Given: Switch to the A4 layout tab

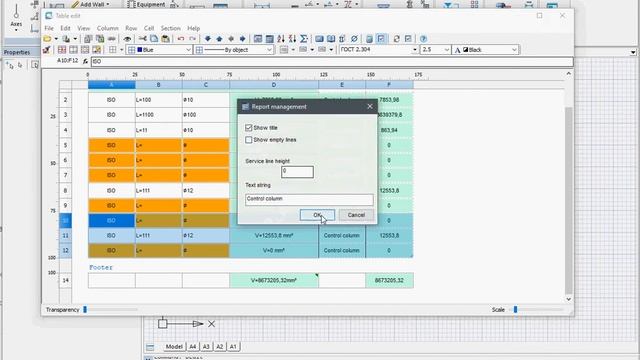Looking at the screenshot, I should (x=193, y=347).
